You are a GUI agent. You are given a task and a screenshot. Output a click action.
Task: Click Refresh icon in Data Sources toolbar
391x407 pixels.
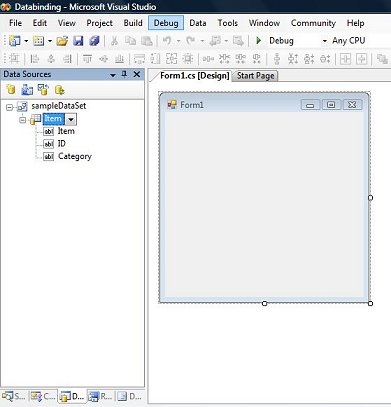coord(60,90)
